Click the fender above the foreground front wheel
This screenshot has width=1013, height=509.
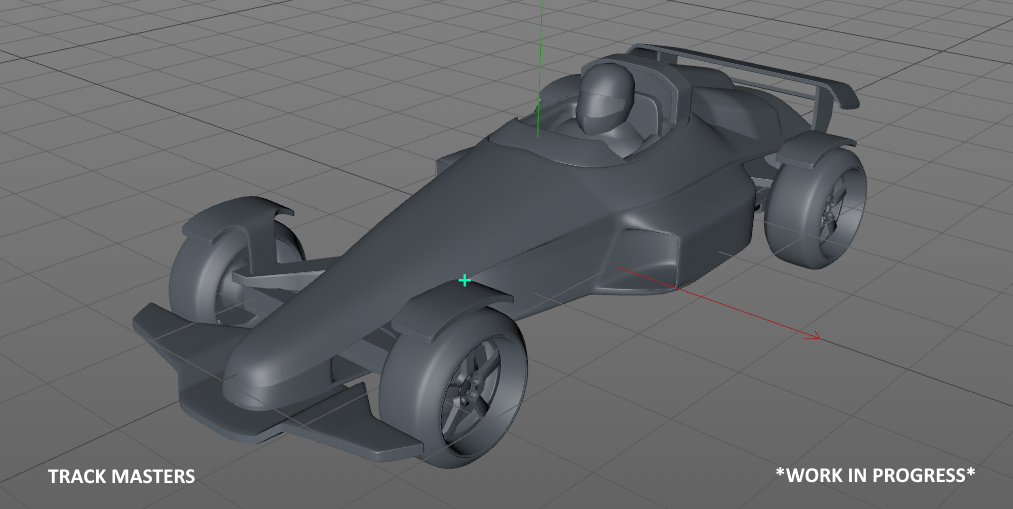(x=451, y=311)
